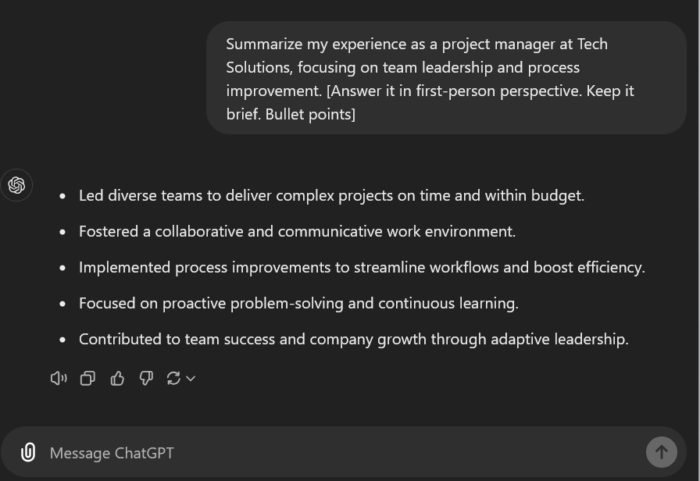This screenshot has height=481, width=700.
Task: Attach a file with the paperclip icon
Action: pyautogui.click(x=28, y=452)
